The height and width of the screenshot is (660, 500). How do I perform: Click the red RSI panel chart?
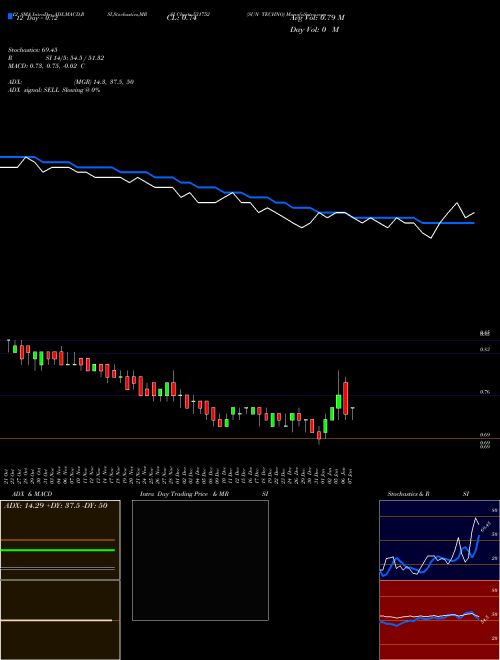tap(439, 620)
